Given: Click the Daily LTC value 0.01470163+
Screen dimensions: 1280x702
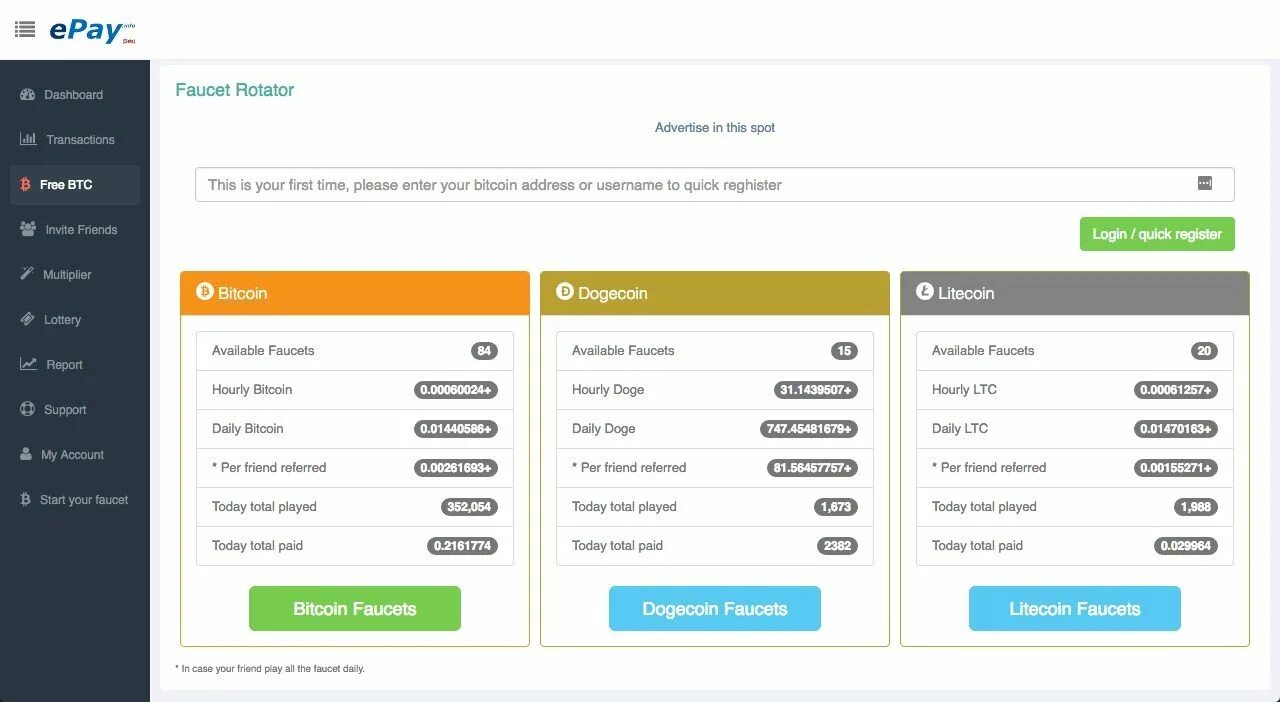Looking at the screenshot, I should [1176, 429].
